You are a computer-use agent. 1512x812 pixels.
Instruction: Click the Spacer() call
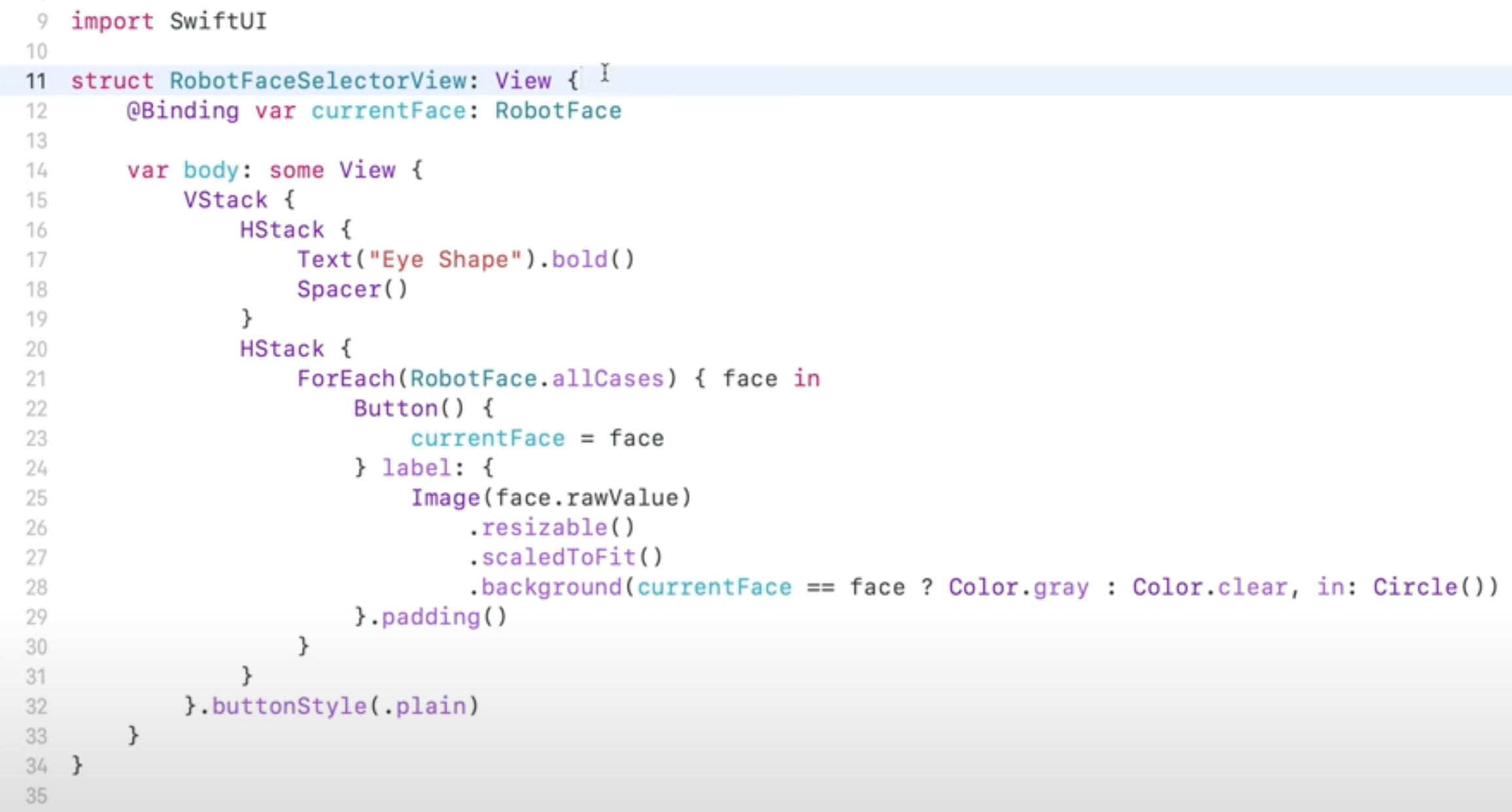point(352,290)
